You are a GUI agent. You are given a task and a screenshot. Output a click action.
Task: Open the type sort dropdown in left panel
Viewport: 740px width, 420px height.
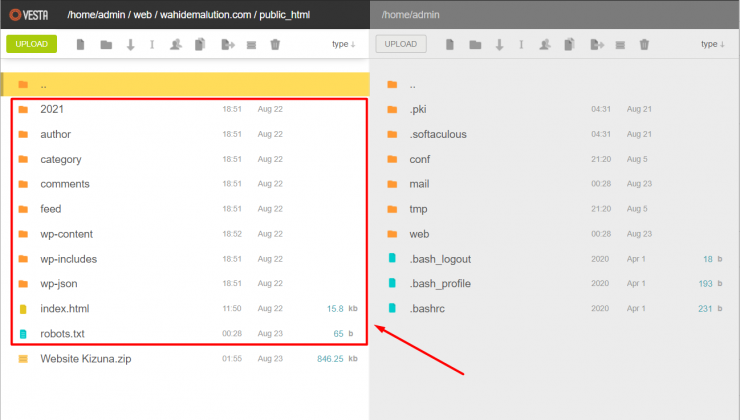pyautogui.click(x=344, y=44)
